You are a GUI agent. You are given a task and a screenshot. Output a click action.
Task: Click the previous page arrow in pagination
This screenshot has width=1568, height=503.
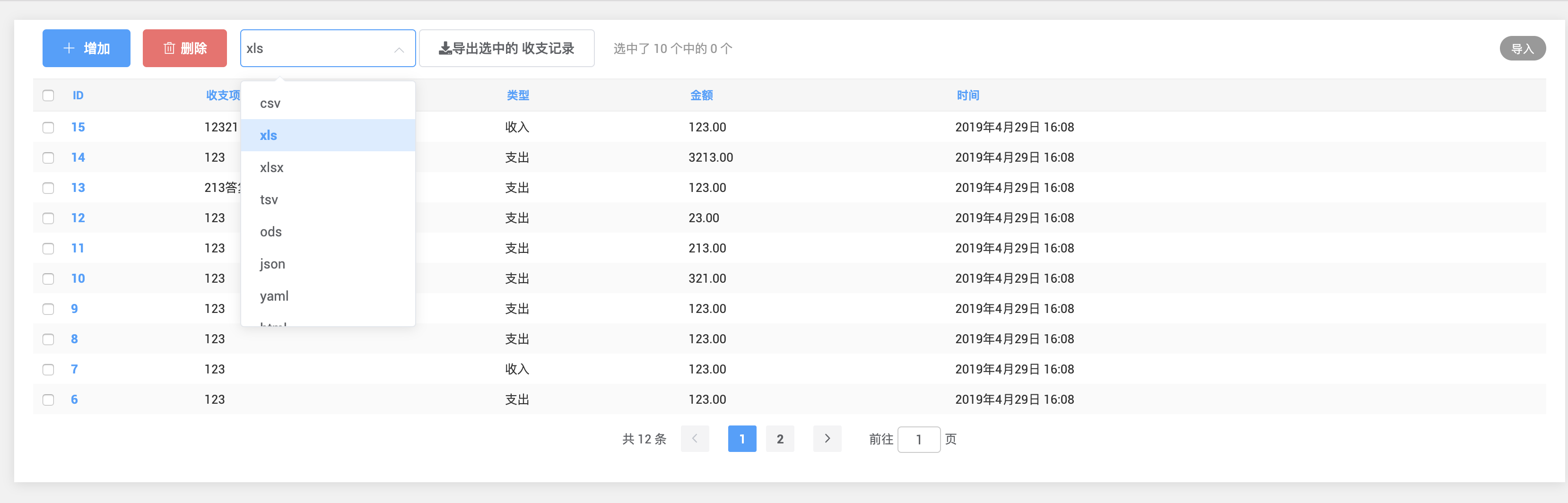click(x=695, y=439)
